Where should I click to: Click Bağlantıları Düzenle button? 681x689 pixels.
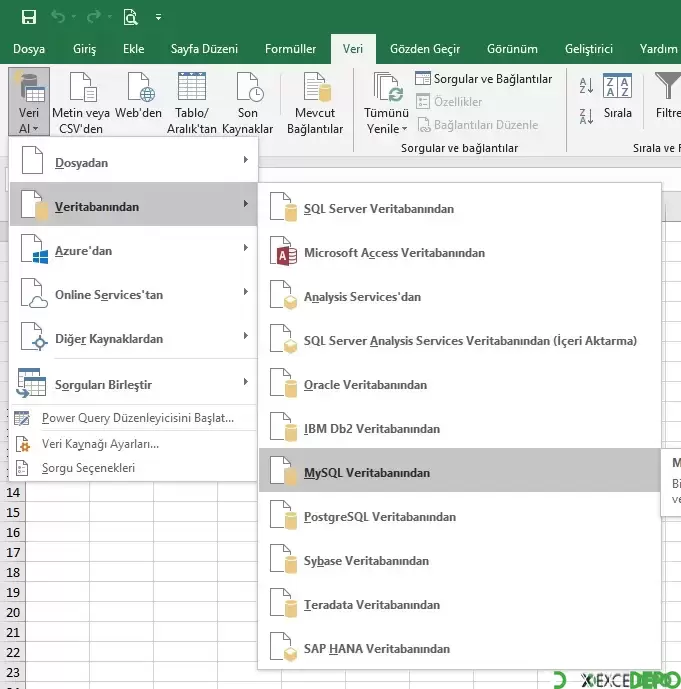pos(477,125)
